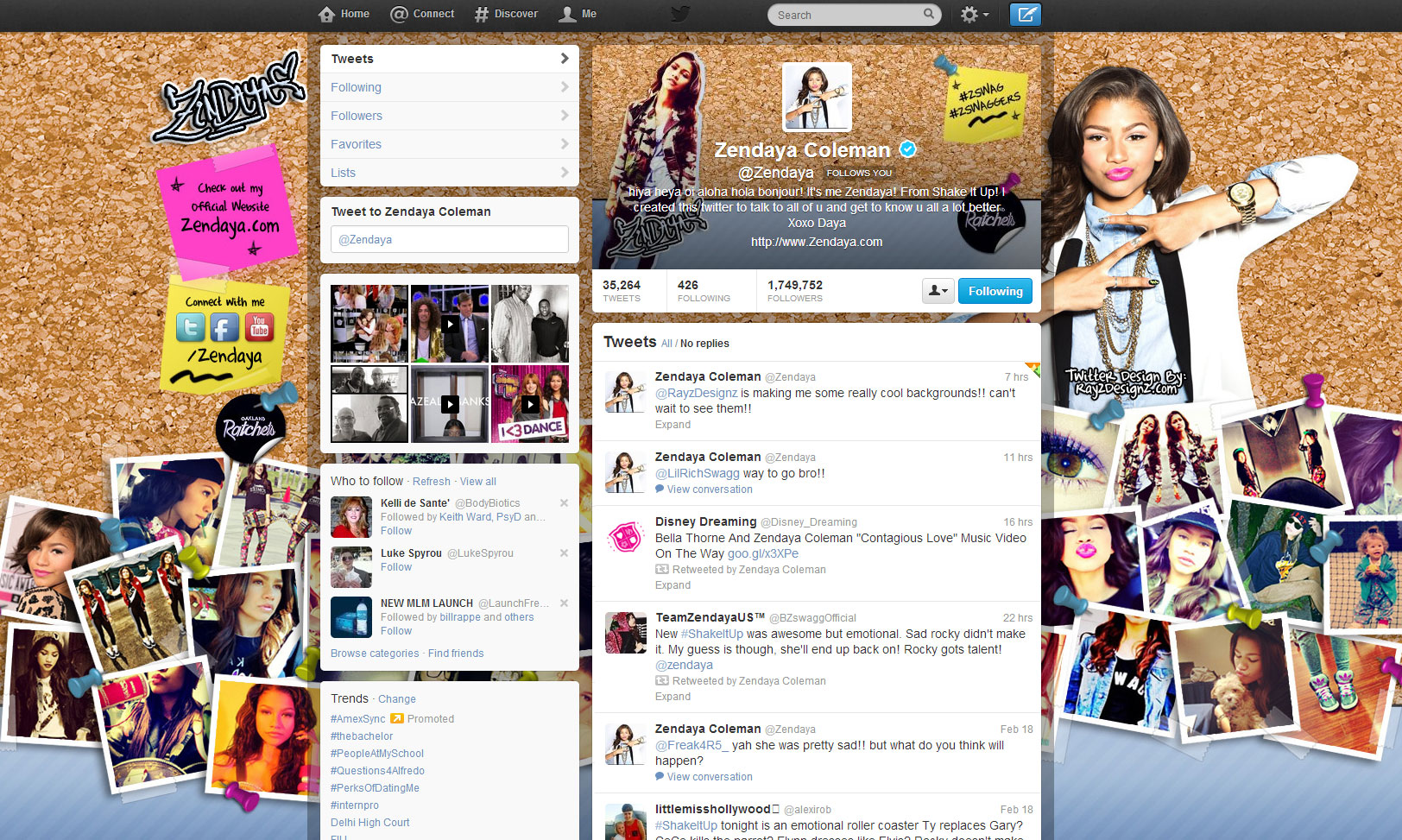The height and width of the screenshot is (840, 1402).
Task: Open the Me profile page
Action: 578,14
